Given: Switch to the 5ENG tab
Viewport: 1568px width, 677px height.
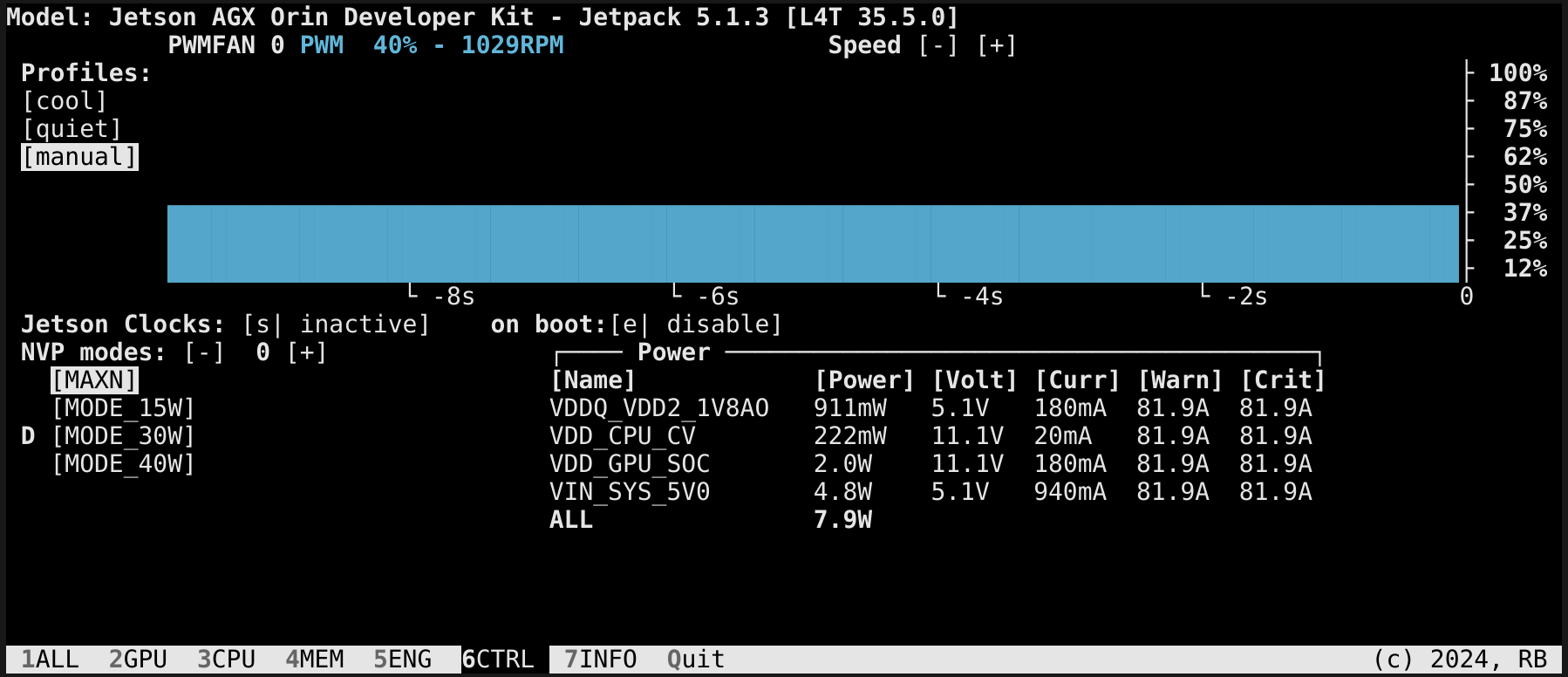Looking at the screenshot, I should [x=402, y=660].
